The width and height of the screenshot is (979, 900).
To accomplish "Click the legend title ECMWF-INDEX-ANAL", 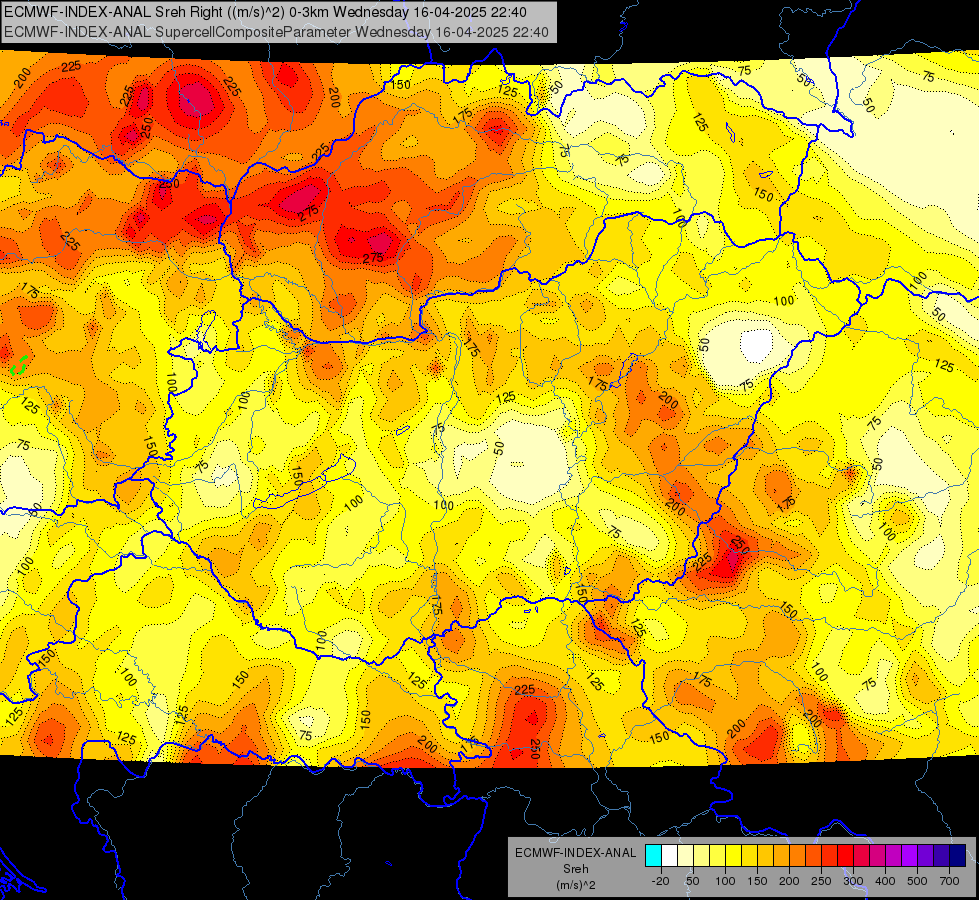I will (576, 853).
